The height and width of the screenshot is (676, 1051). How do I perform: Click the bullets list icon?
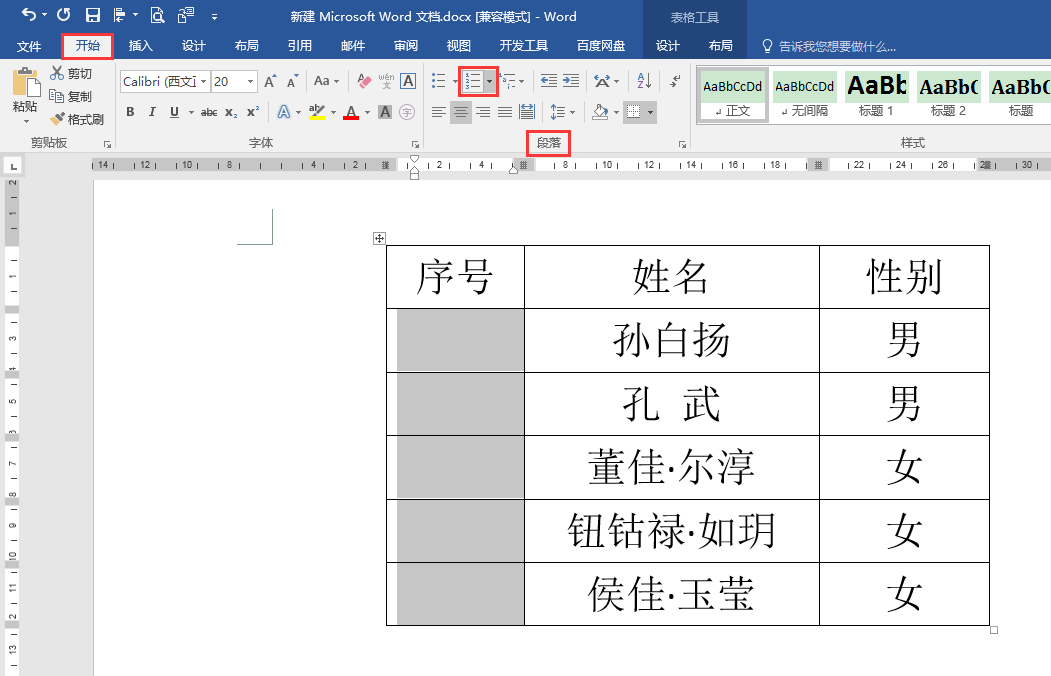pyautogui.click(x=438, y=81)
